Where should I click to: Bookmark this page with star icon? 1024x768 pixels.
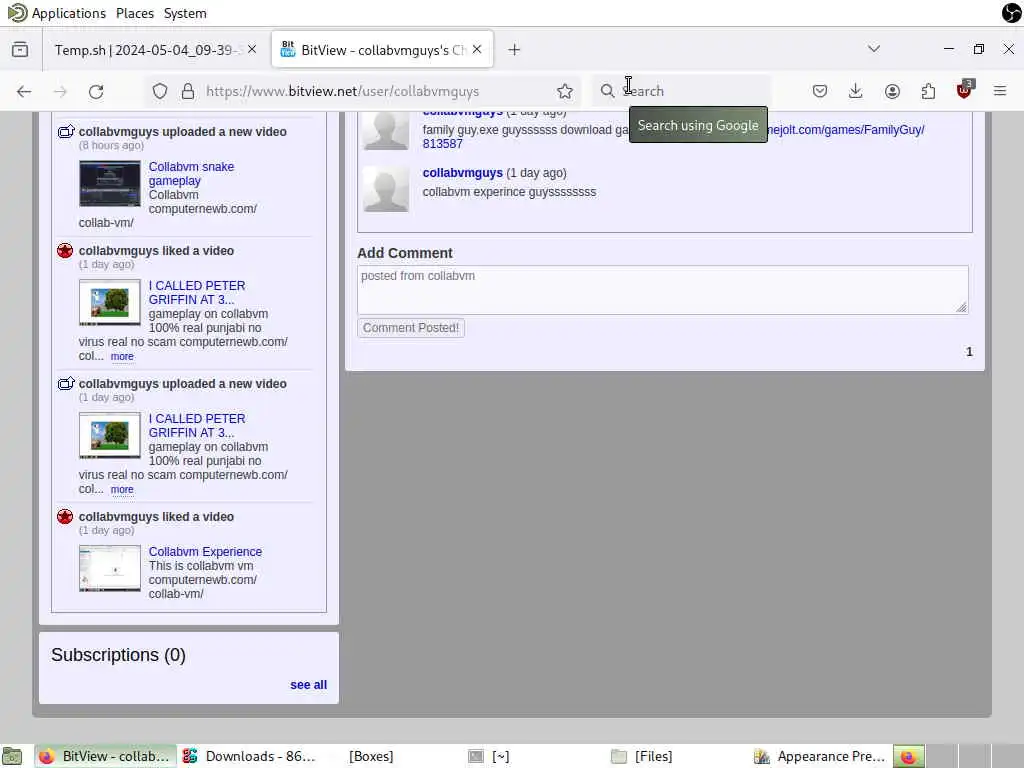coord(565,91)
